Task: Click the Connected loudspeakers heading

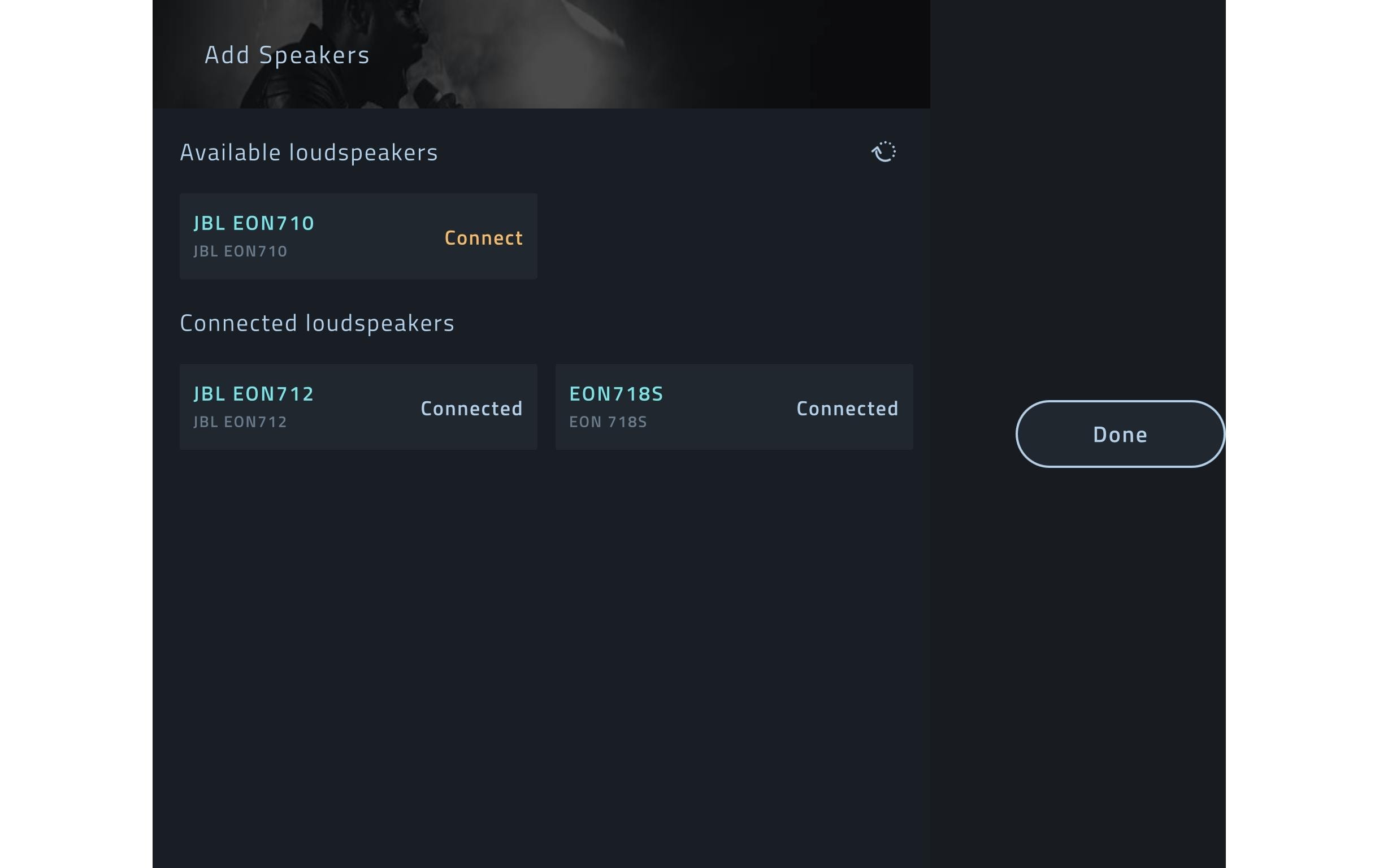Action: [x=316, y=323]
